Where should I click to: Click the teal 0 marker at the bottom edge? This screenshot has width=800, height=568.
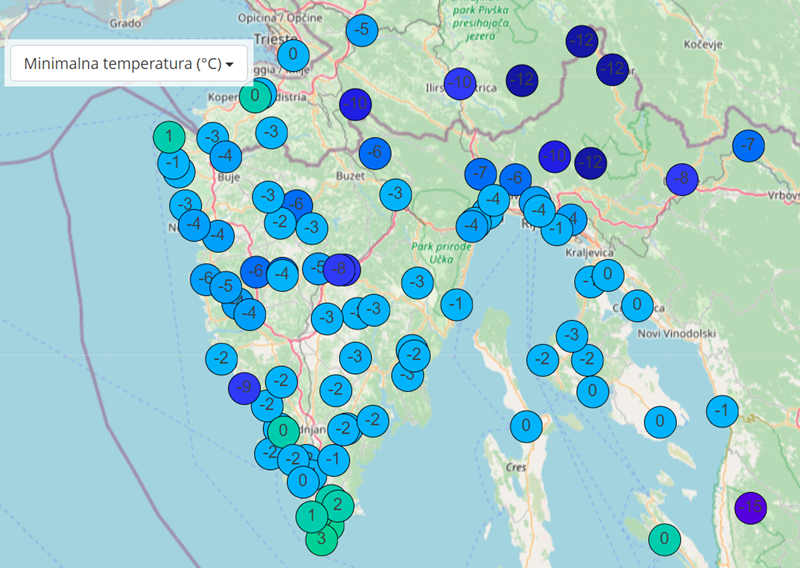663,540
